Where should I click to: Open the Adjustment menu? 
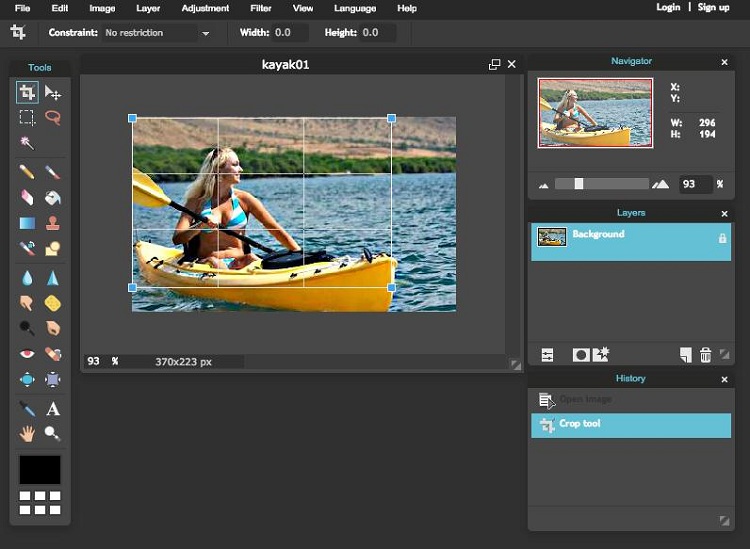[x=205, y=8]
